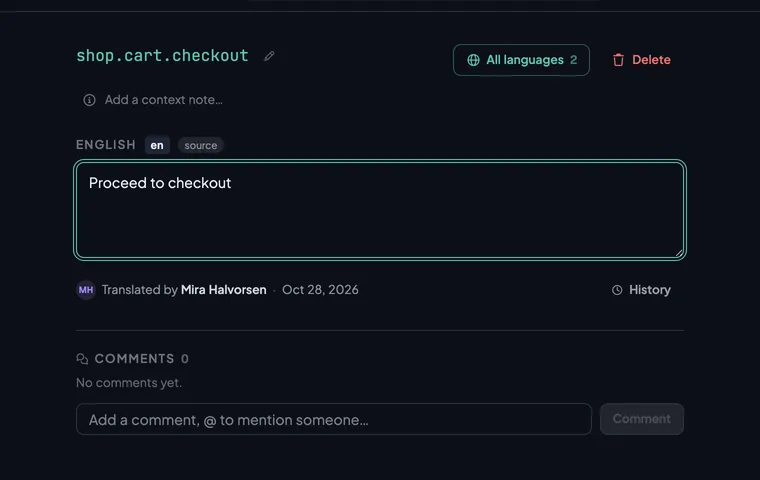Click the shop.cart.checkout key name
The image size is (760, 480).
(162, 56)
